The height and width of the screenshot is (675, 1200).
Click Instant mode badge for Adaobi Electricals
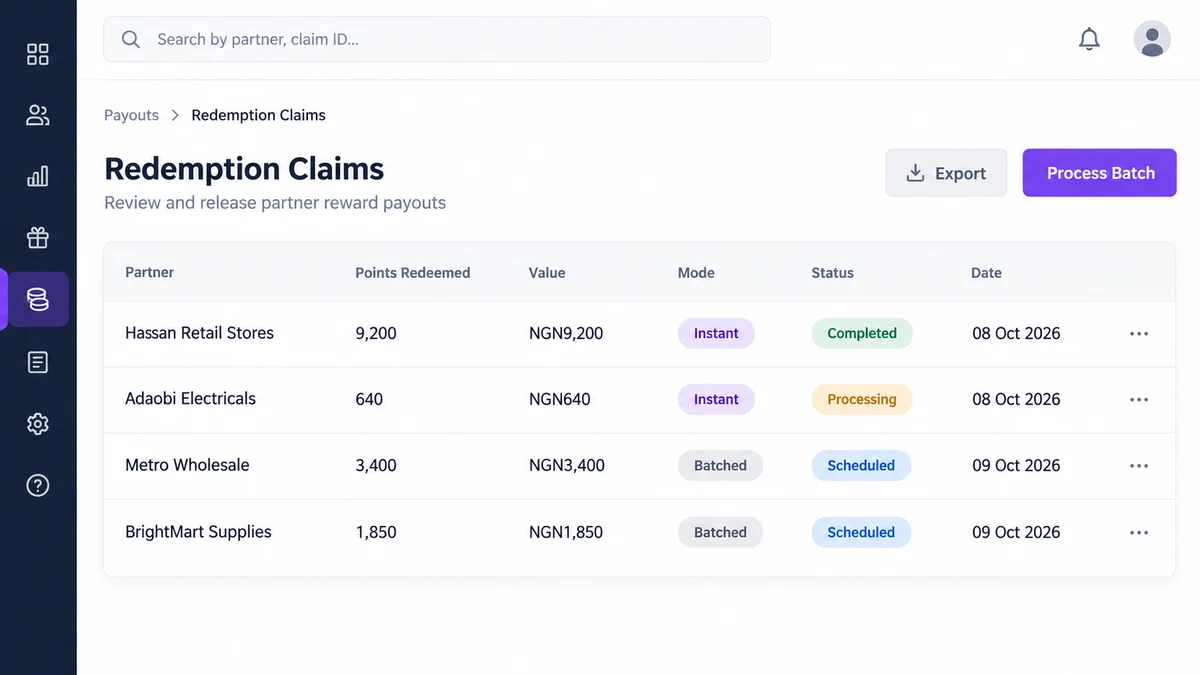[716, 399]
